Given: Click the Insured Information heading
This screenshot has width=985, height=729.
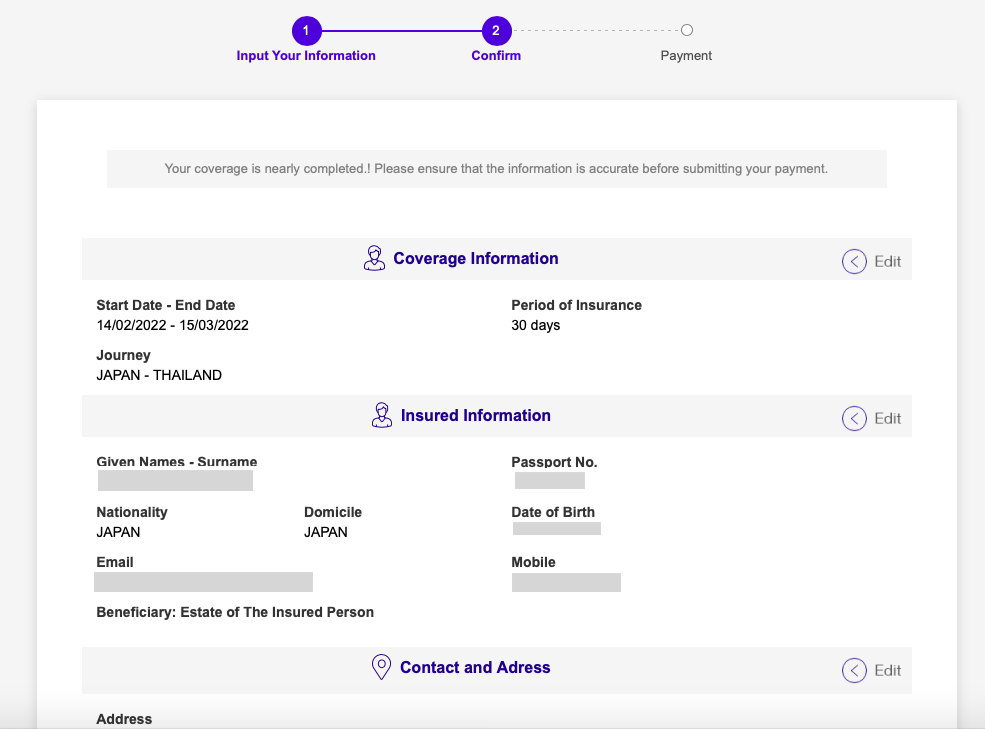Looking at the screenshot, I should coord(476,415).
